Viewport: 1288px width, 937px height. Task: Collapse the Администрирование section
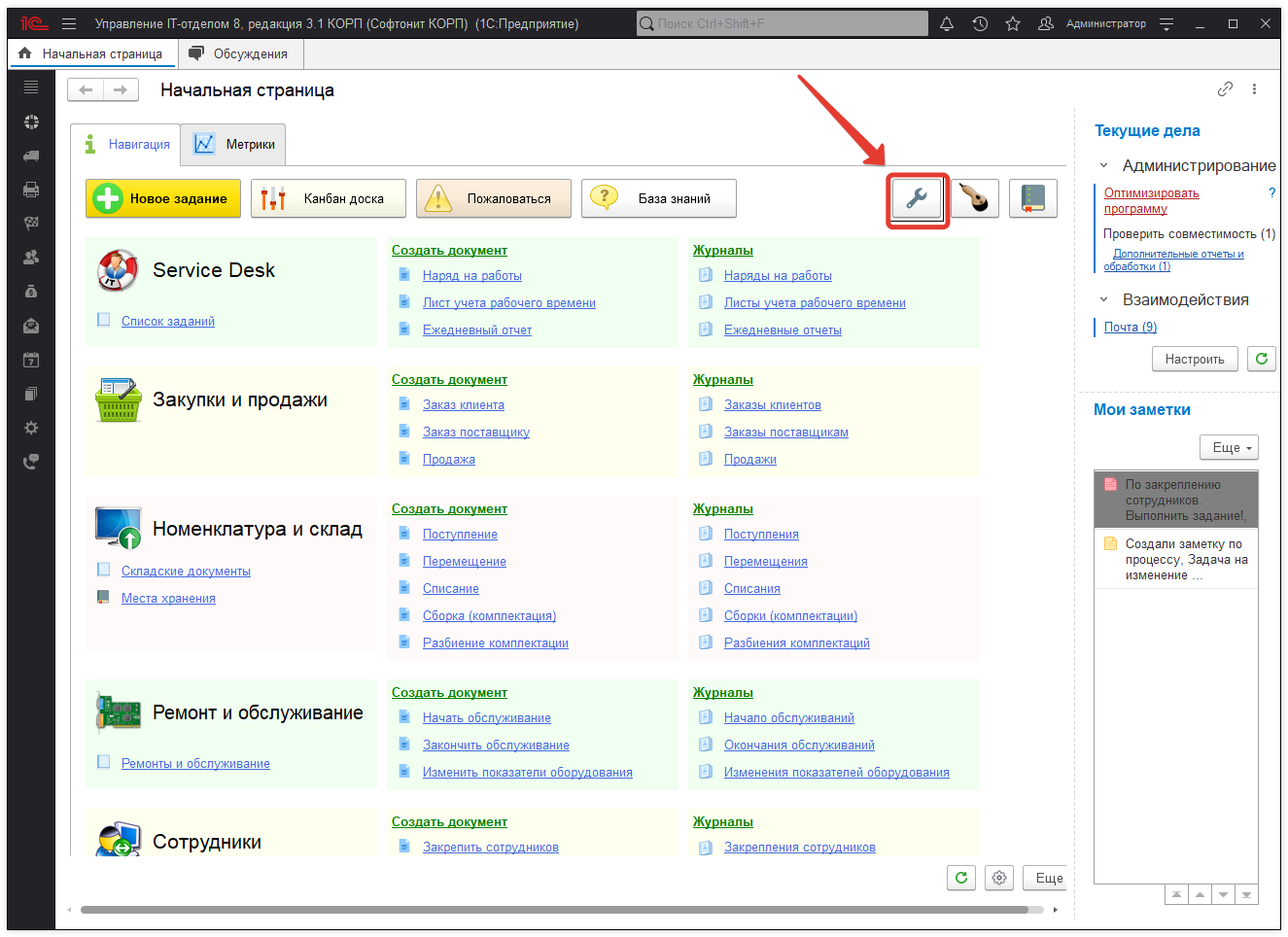1103,166
